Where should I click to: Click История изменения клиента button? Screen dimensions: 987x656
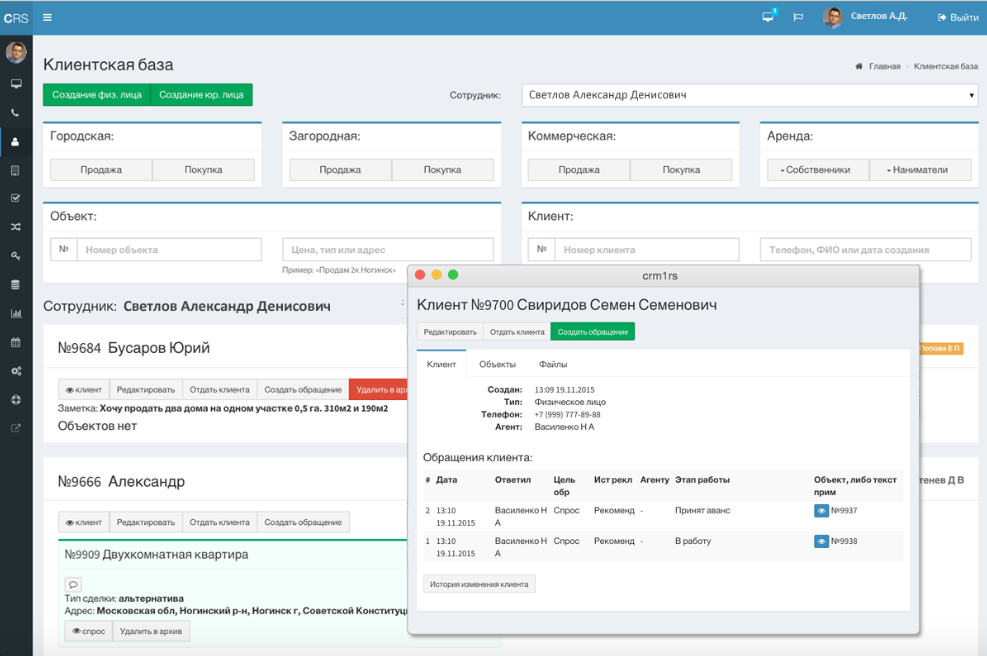(x=479, y=584)
